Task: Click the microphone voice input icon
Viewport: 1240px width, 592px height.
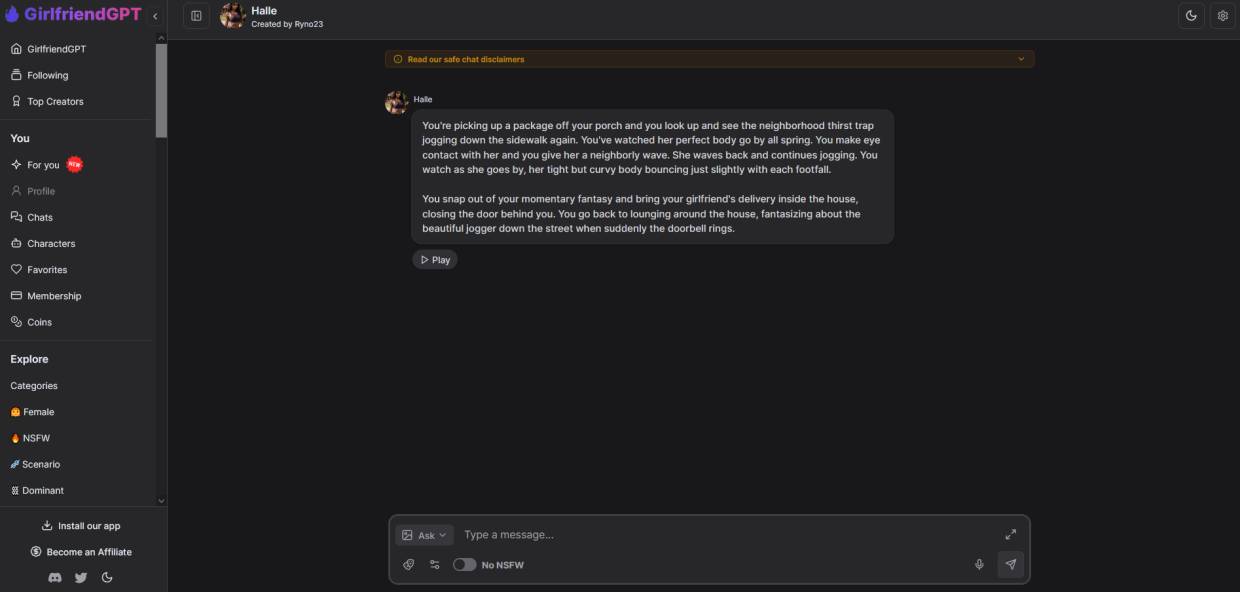Action: (x=979, y=564)
